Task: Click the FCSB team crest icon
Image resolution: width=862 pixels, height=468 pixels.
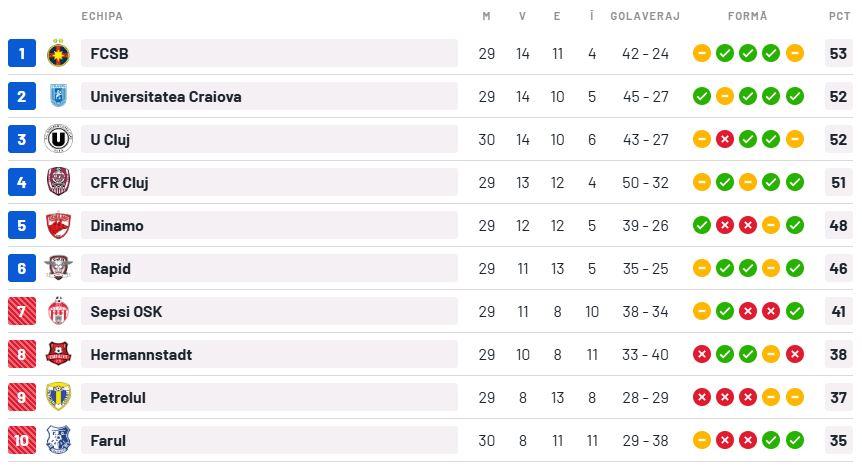Action: pos(59,54)
